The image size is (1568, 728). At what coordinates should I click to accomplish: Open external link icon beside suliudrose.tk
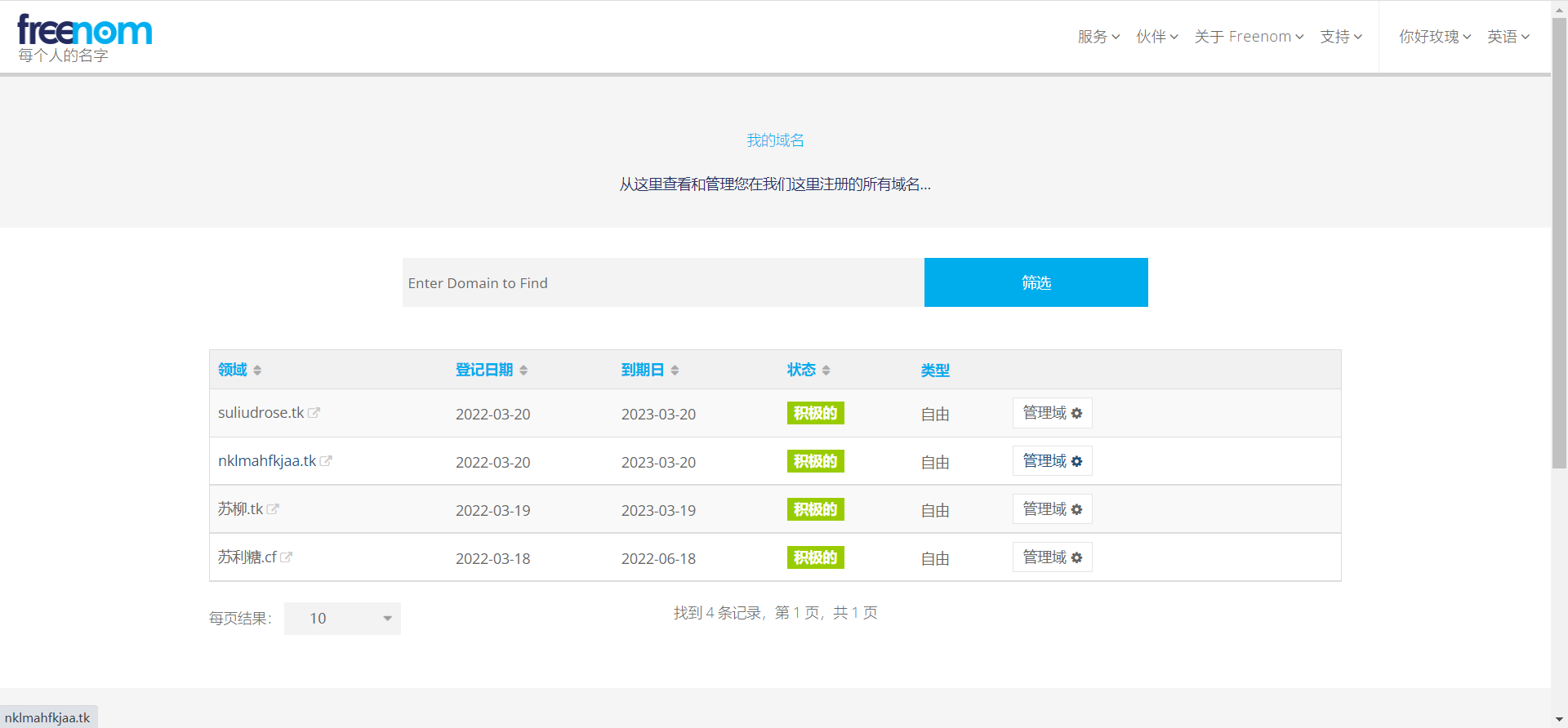click(x=314, y=413)
